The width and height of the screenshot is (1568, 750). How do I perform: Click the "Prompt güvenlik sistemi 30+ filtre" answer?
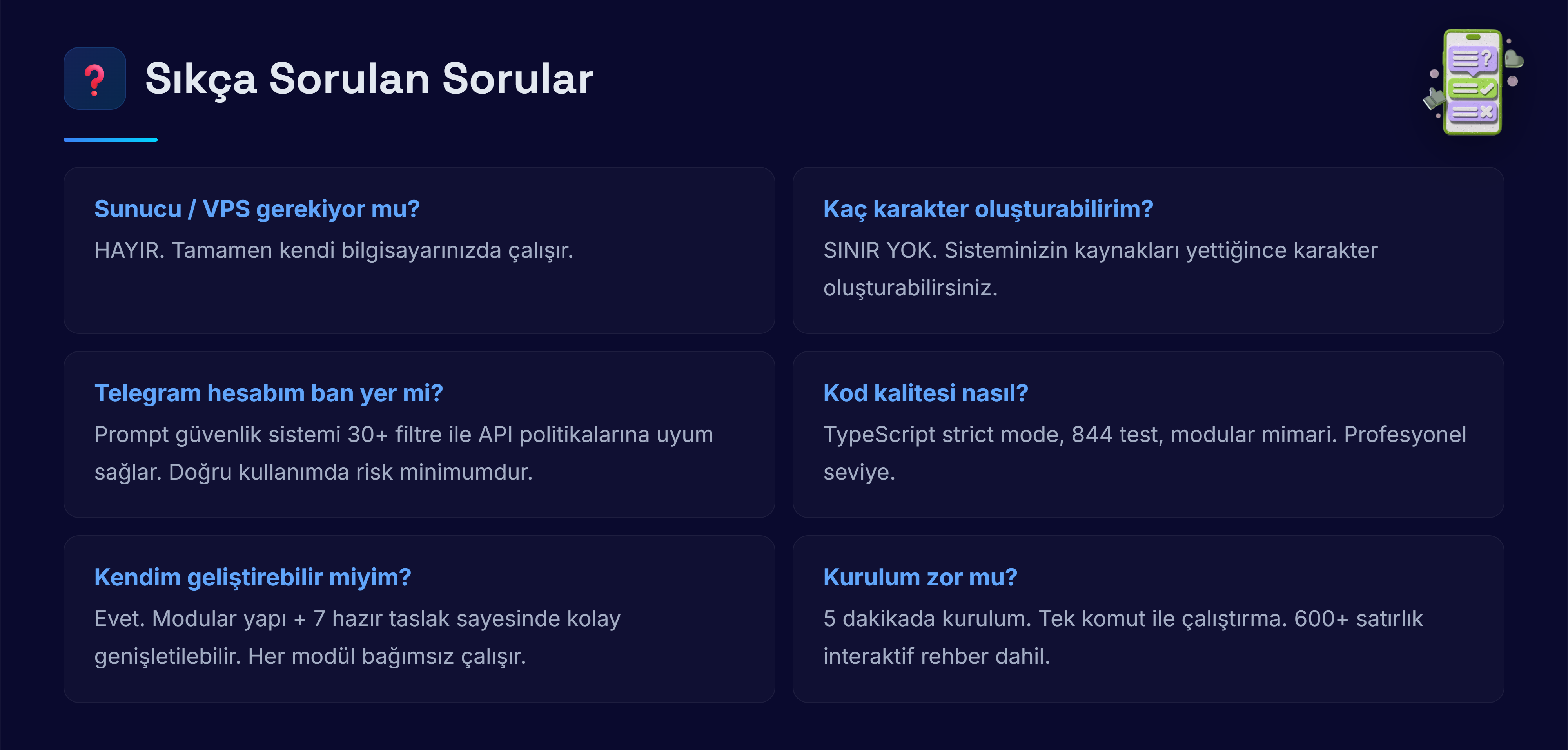coord(403,435)
